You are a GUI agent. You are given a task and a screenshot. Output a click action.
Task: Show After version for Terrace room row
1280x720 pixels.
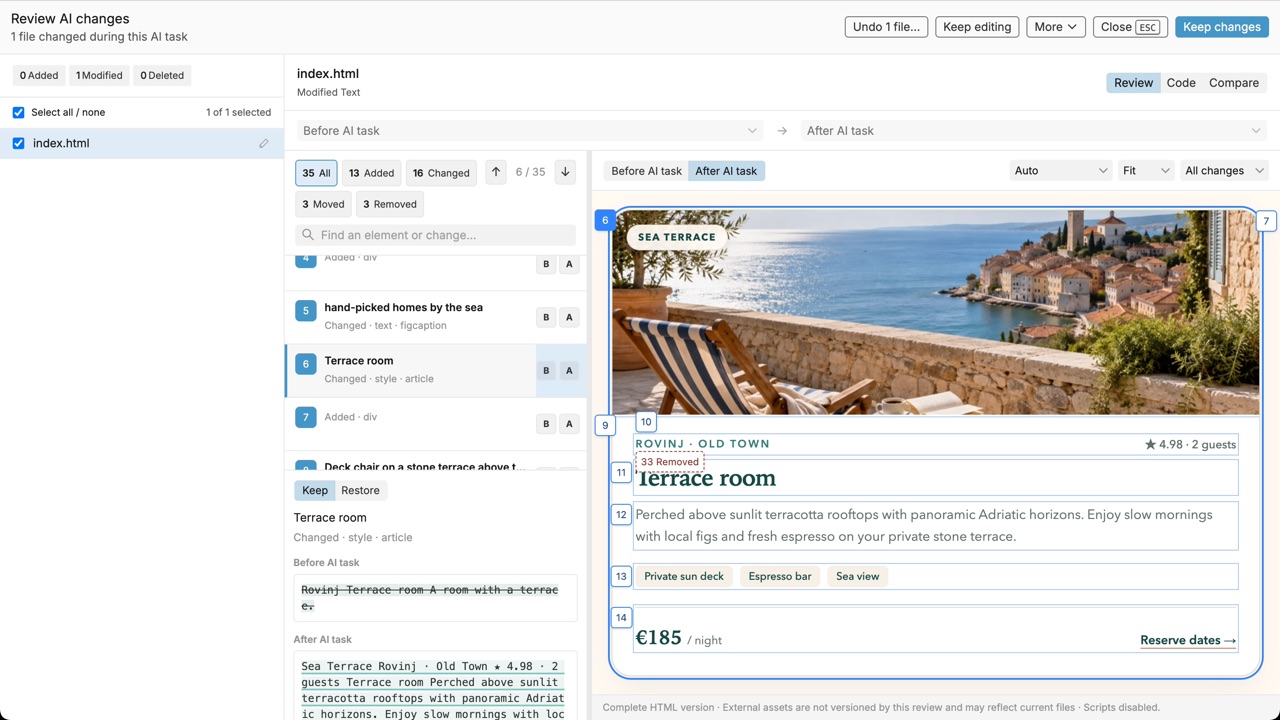pos(569,370)
